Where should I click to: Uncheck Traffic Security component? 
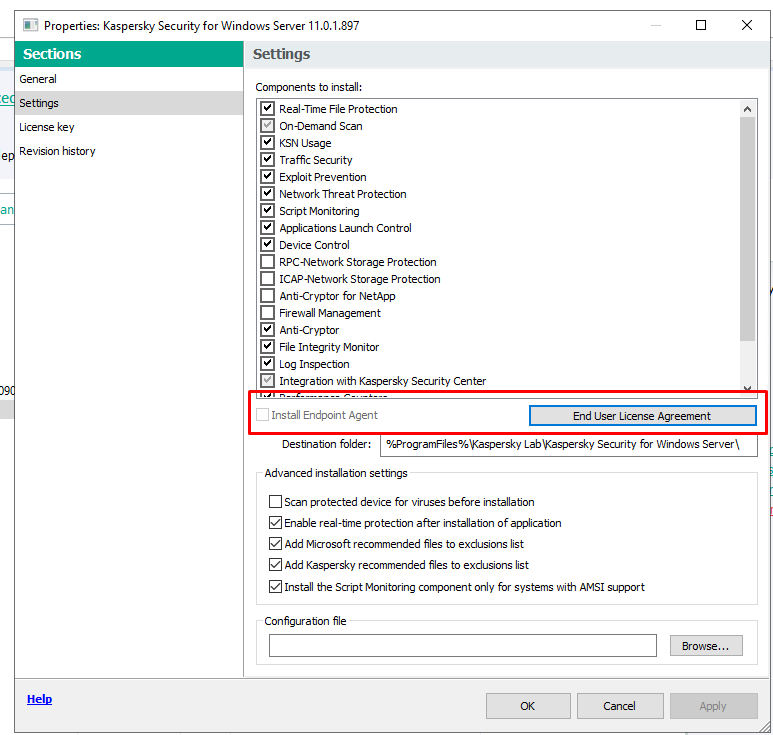pyautogui.click(x=267, y=159)
